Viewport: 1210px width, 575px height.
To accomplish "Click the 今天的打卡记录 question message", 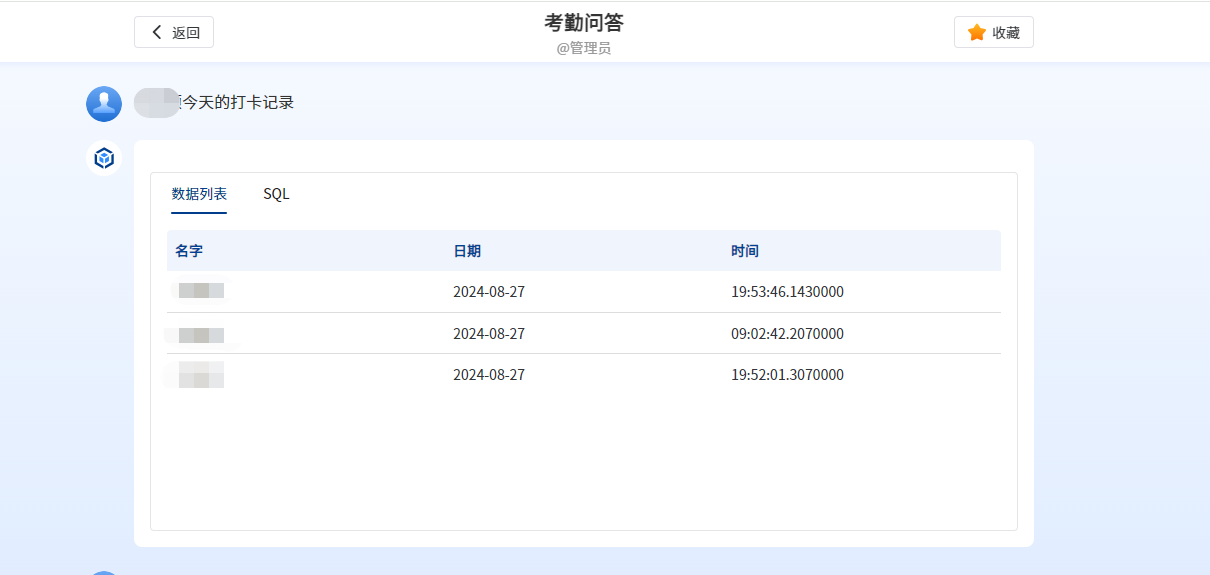I will pos(236,102).
